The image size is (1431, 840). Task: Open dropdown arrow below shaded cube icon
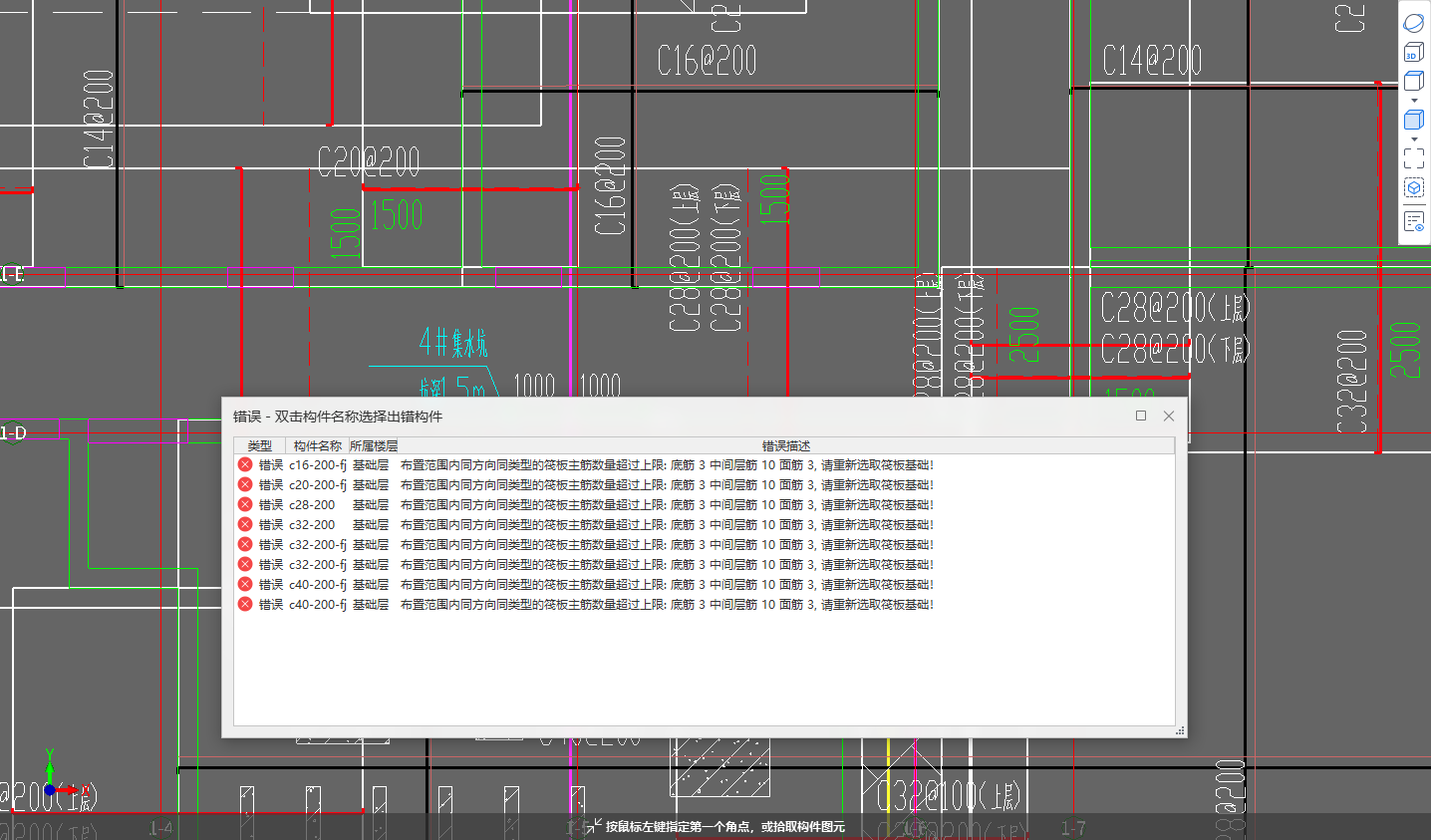[x=1413, y=139]
